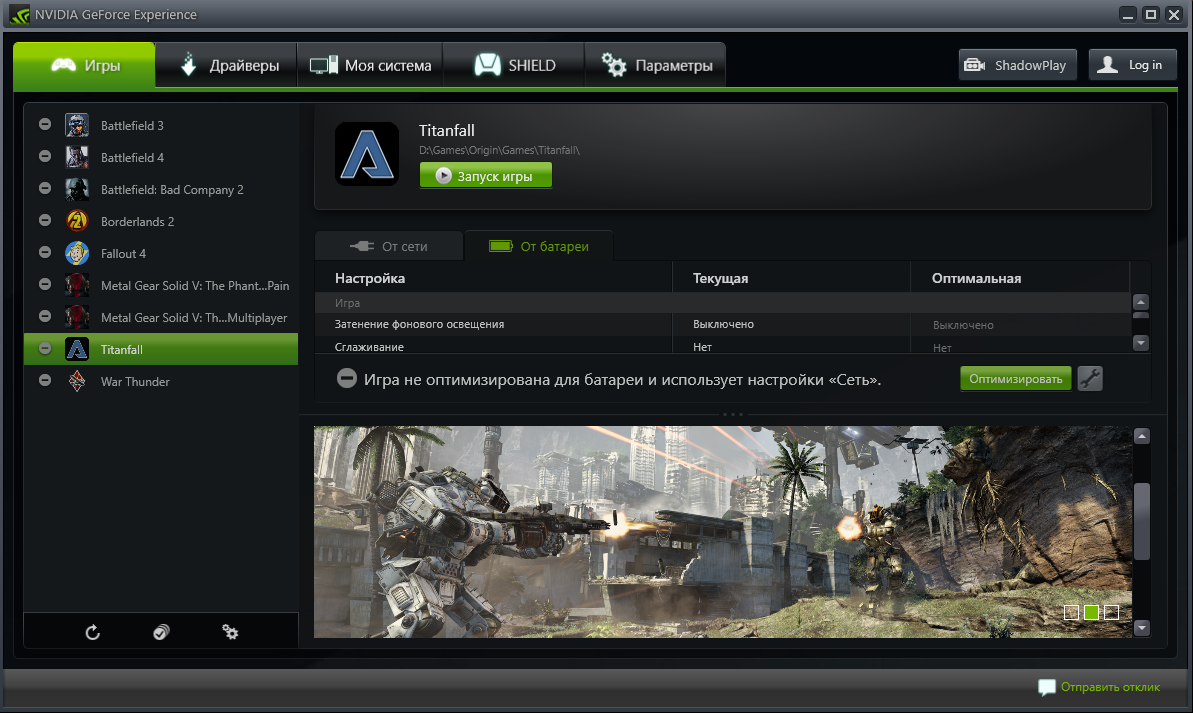
Task: Click the Battlefield 3 game icon
Action: point(77,125)
